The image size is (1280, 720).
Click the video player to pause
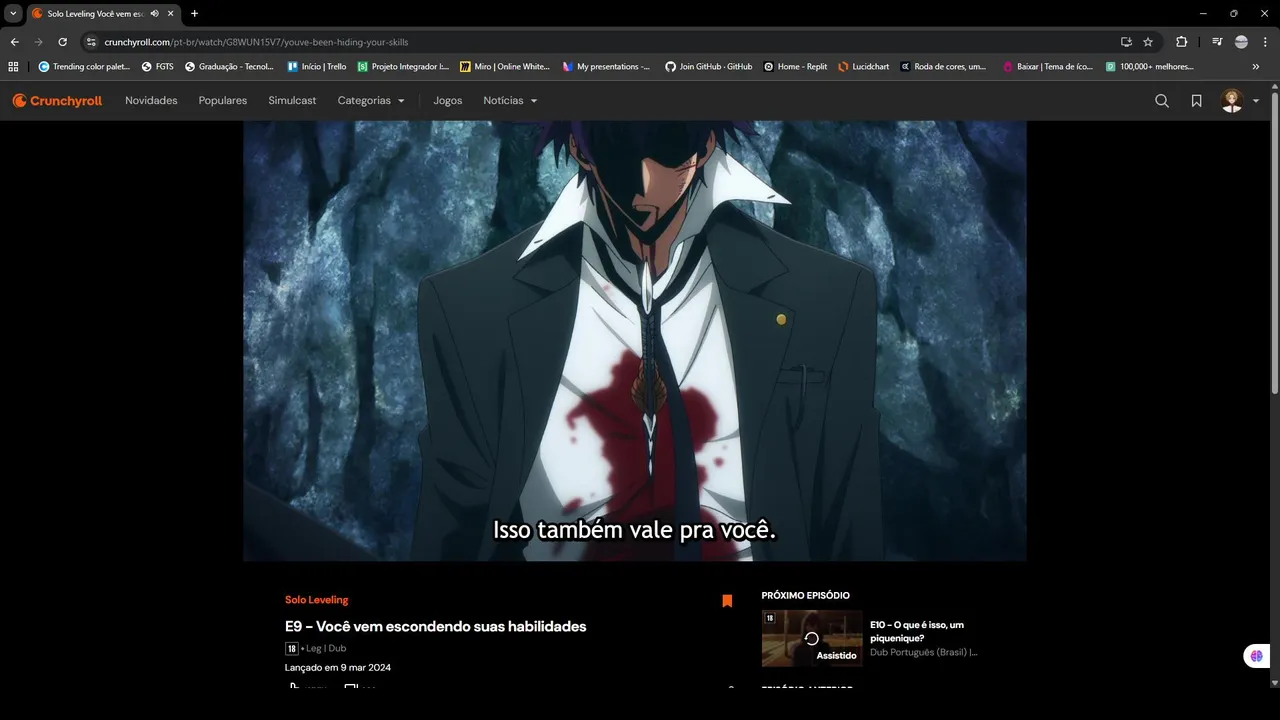[635, 340]
